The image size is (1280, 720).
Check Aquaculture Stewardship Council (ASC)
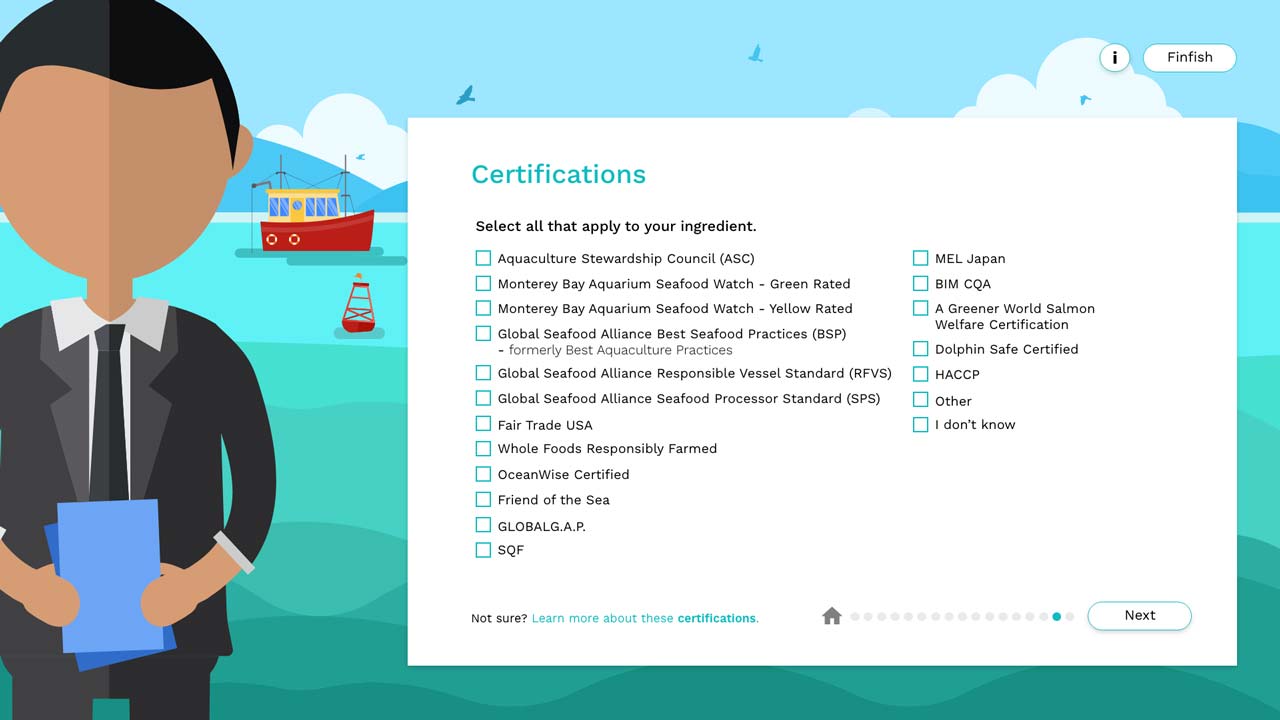pos(483,258)
